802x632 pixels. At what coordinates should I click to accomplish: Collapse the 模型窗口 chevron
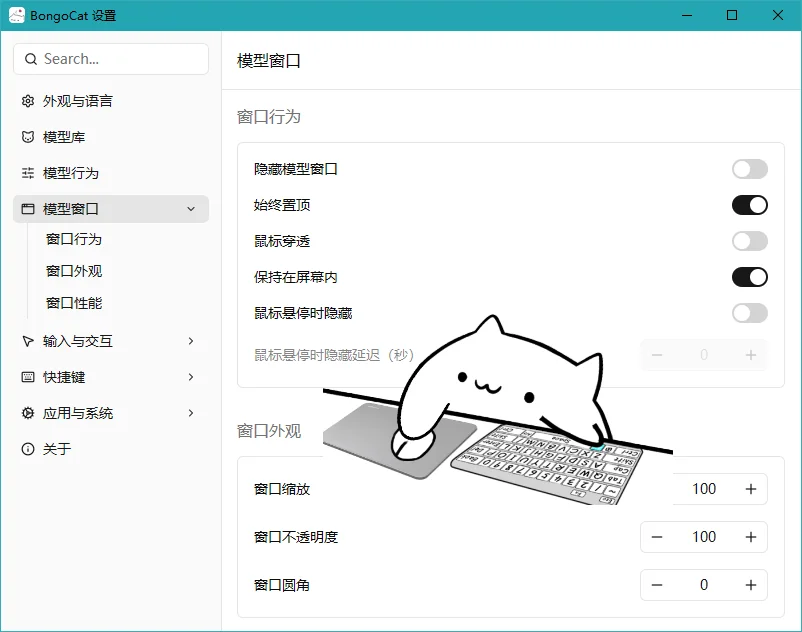pyautogui.click(x=191, y=209)
